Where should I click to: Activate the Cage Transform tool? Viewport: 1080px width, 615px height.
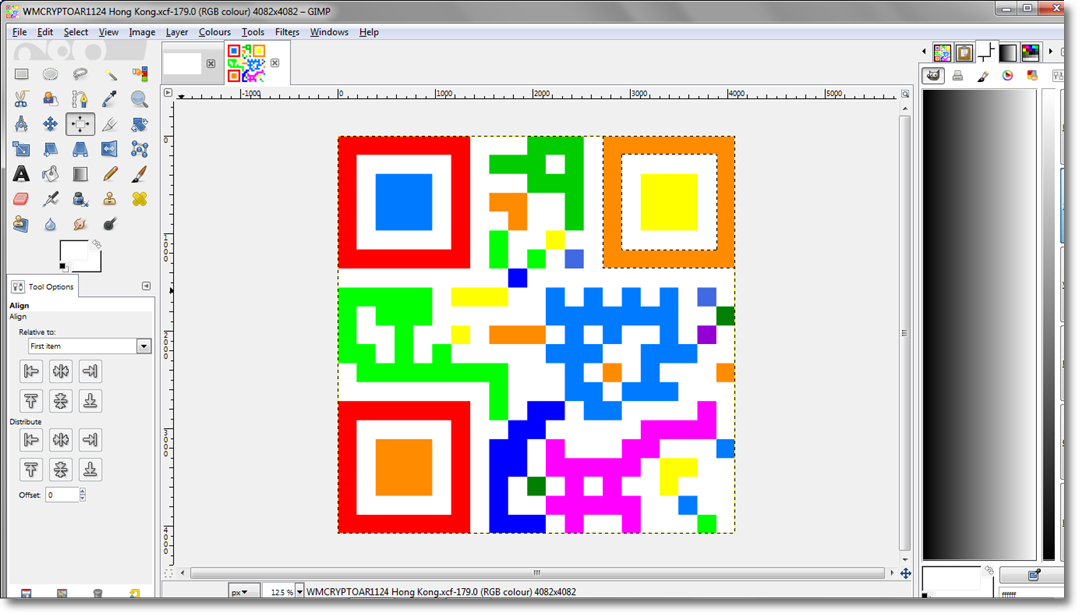(139, 149)
